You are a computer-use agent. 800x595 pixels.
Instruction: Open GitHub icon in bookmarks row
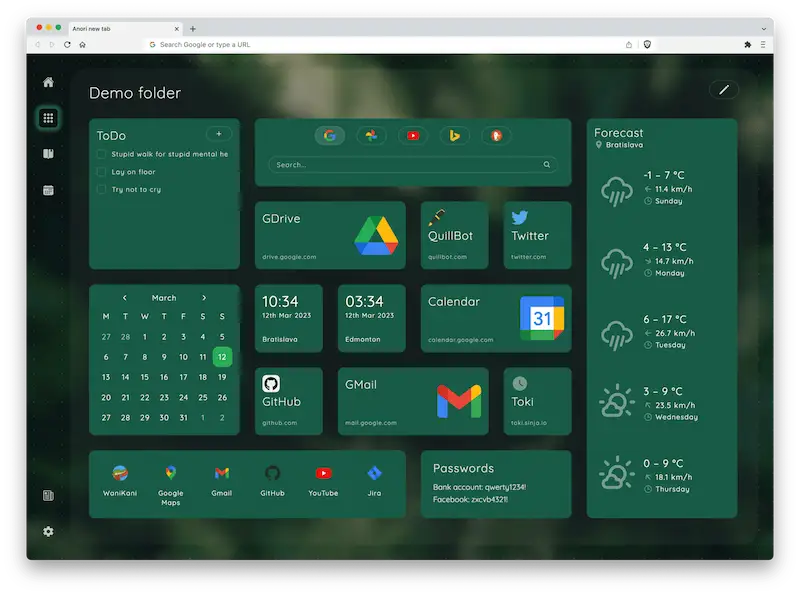tap(272, 481)
